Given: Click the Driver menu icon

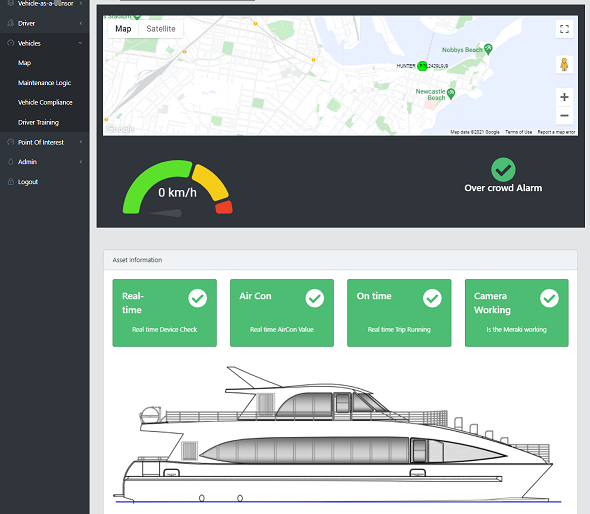Looking at the screenshot, I should click(11, 23).
